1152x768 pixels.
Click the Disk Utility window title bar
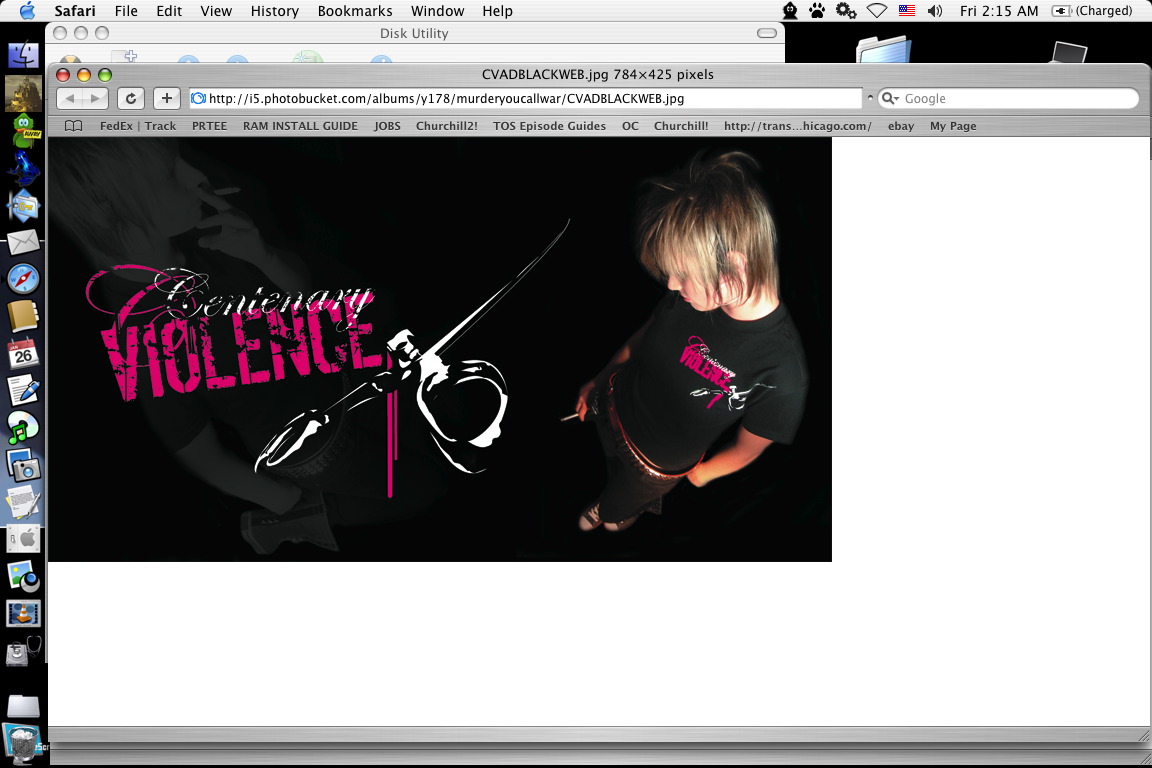414,33
